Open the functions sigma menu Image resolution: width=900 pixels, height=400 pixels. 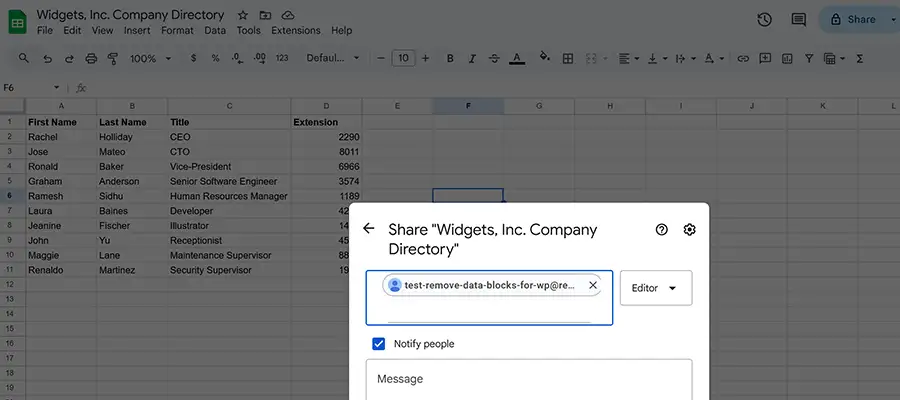pos(860,58)
